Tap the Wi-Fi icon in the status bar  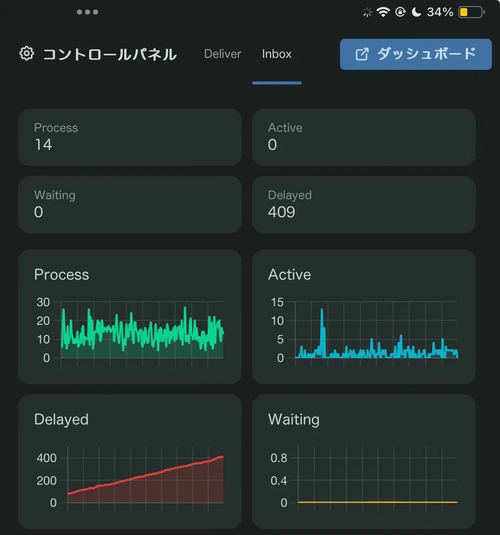(383, 12)
